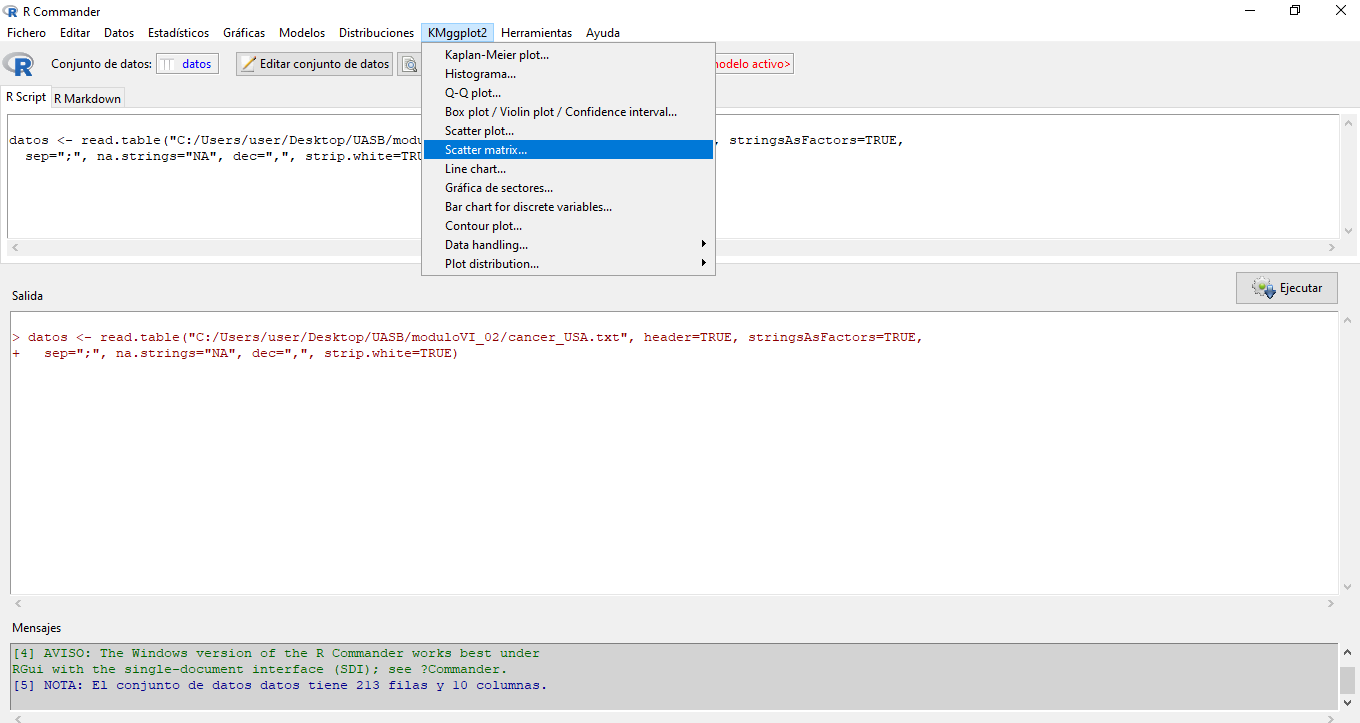The width and height of the screenshot is (1360, 723).
Task: Click the R logo in the toolbar
Action: pyautogui.click(x=19, y=64)
